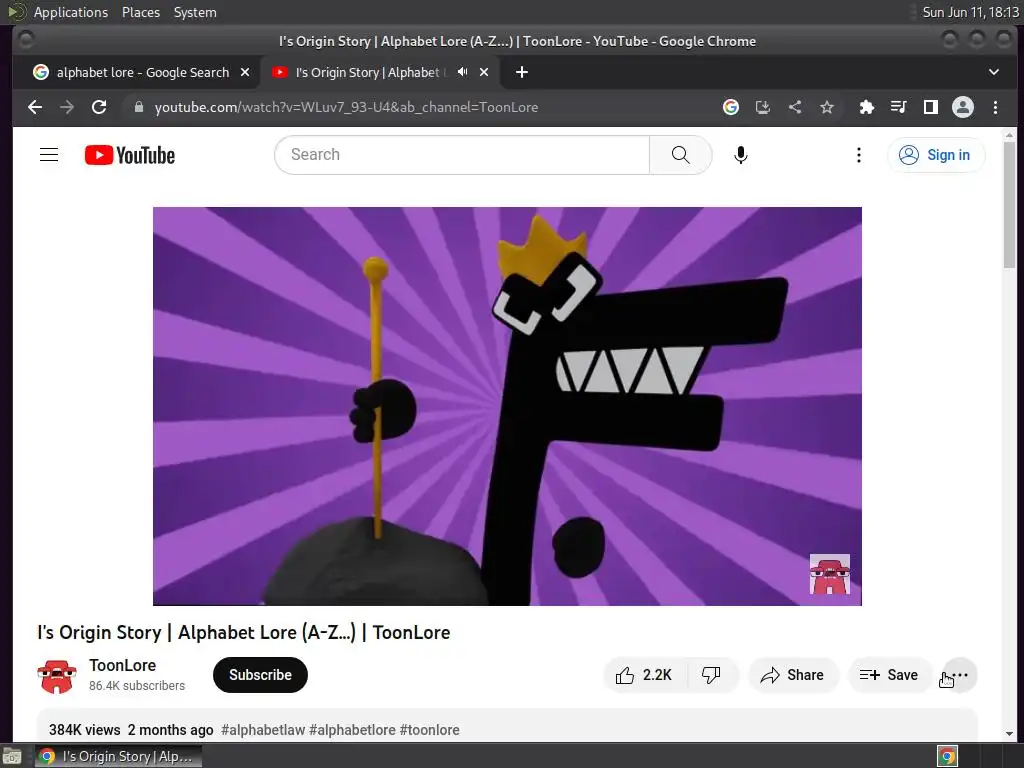Viewport: 1024px width, 768px height.
Task: Bookmark this page with the star
Action: click(x=827, y=107)
